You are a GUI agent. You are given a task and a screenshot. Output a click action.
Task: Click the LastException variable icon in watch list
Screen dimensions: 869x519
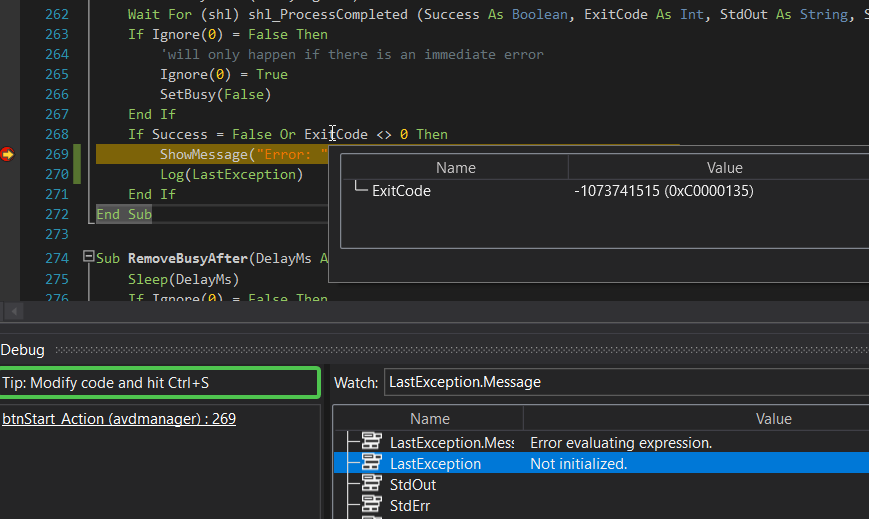click(372, 464)
